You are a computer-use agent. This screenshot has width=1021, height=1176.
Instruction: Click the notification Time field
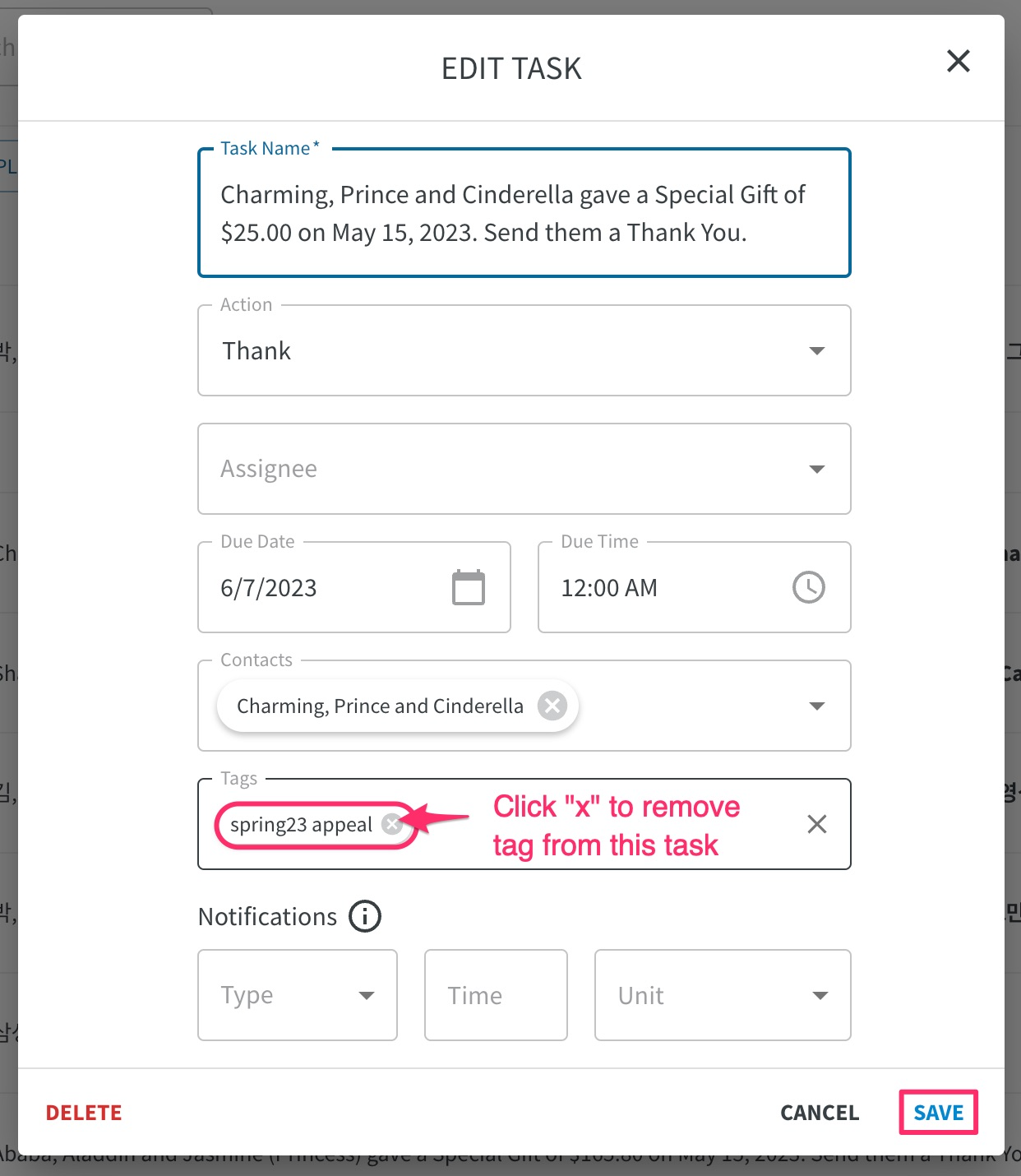point(496,995)
